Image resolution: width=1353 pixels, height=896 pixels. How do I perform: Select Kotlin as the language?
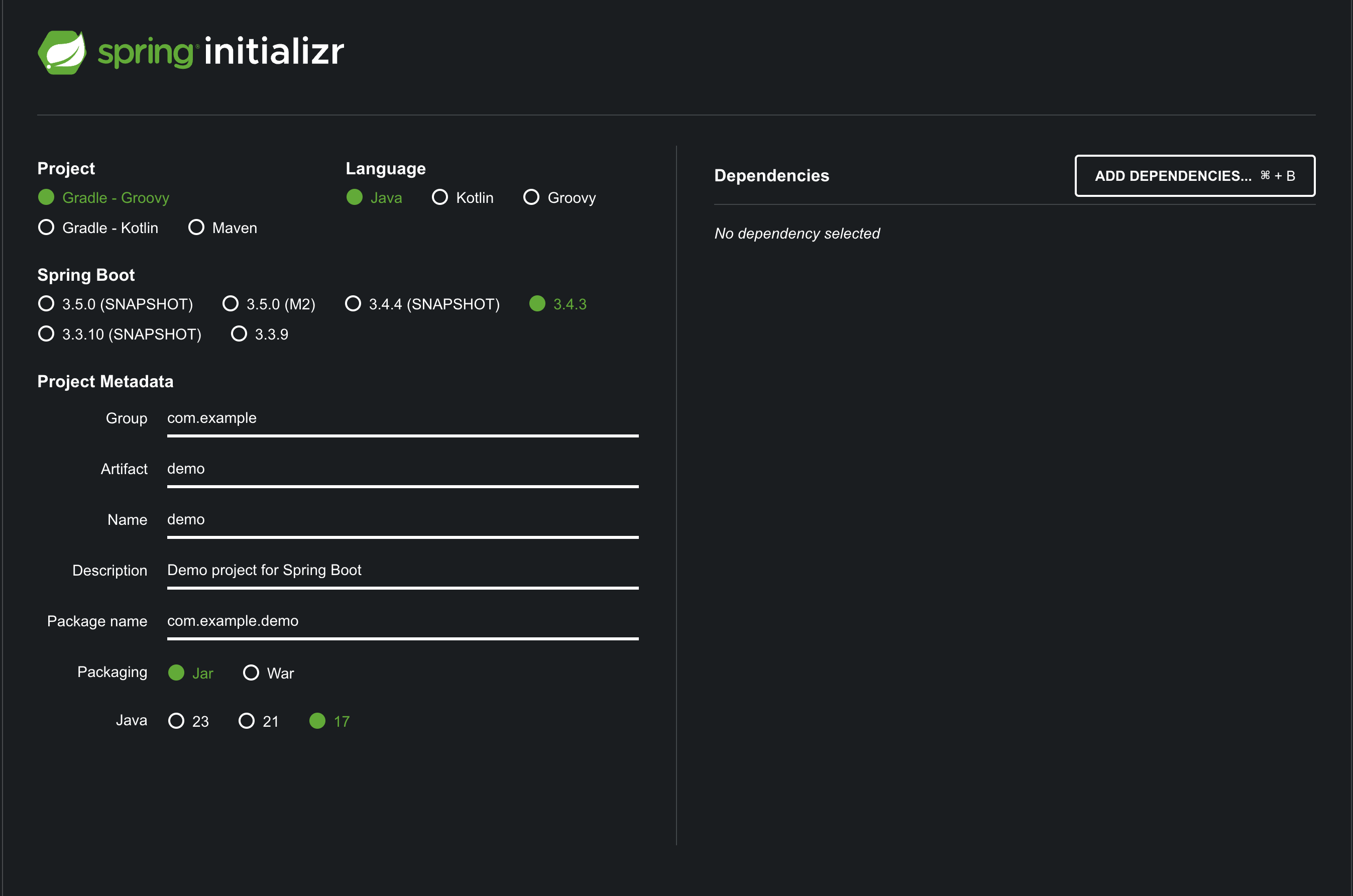pos(440,197)
